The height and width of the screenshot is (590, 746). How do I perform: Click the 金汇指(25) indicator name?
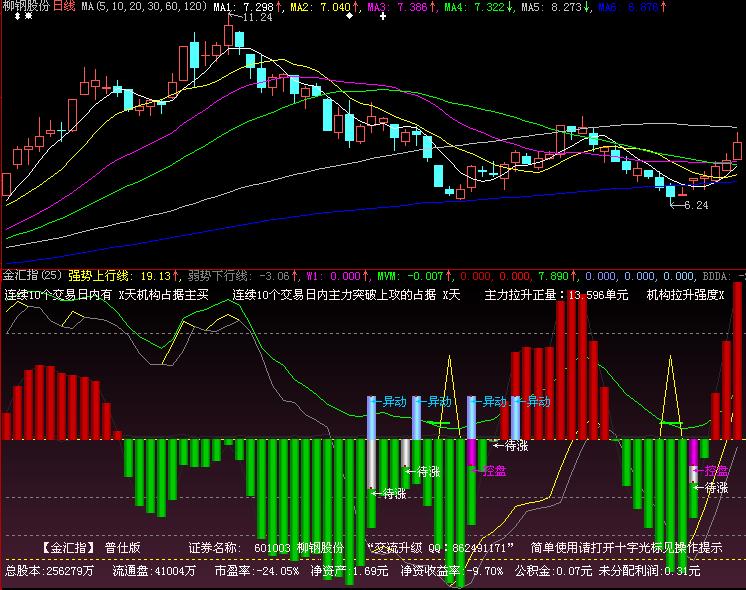(x=32, y=275)
